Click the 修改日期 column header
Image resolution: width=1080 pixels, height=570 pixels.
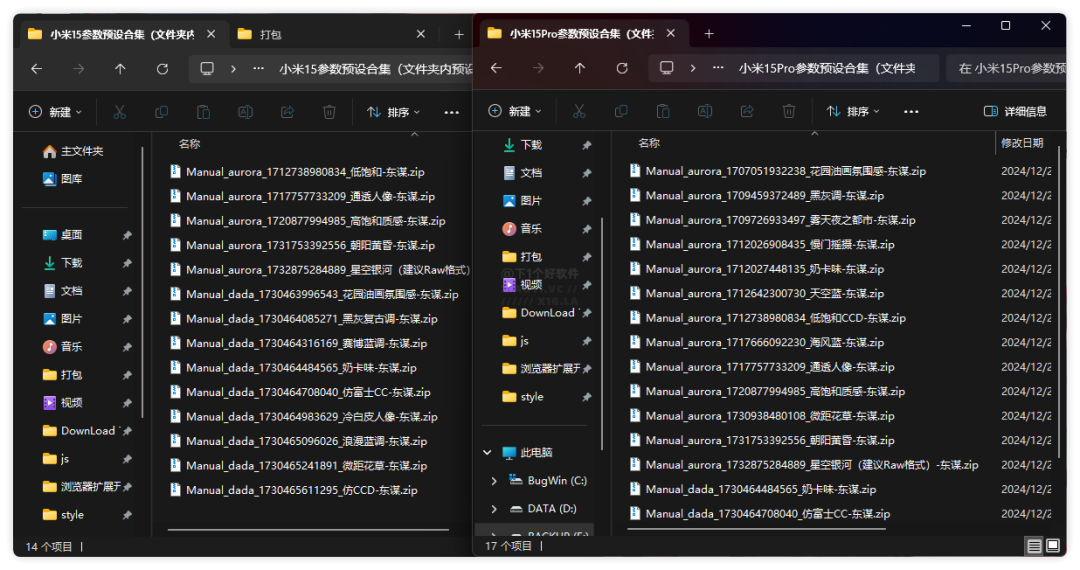1022,143
